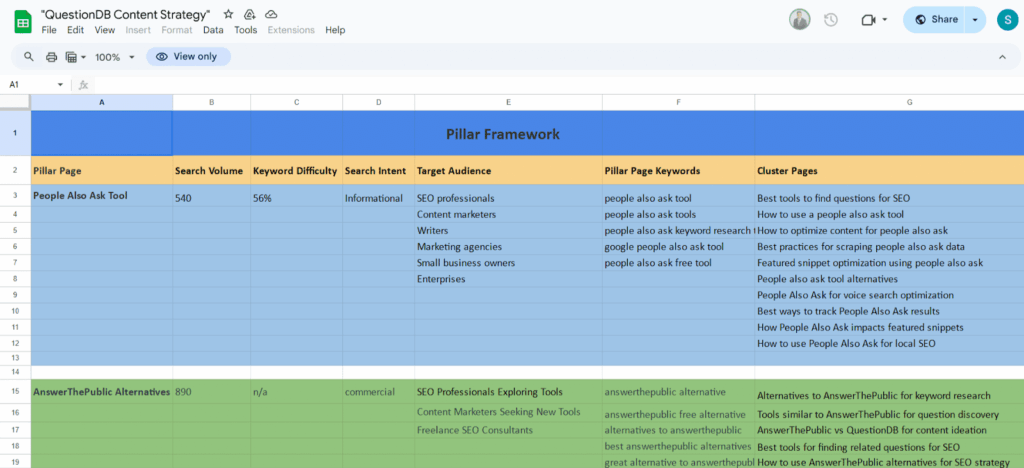Select the Marketing agencies cell
The width and height of the screenshot is (1024, 468).
click(508, 247)
